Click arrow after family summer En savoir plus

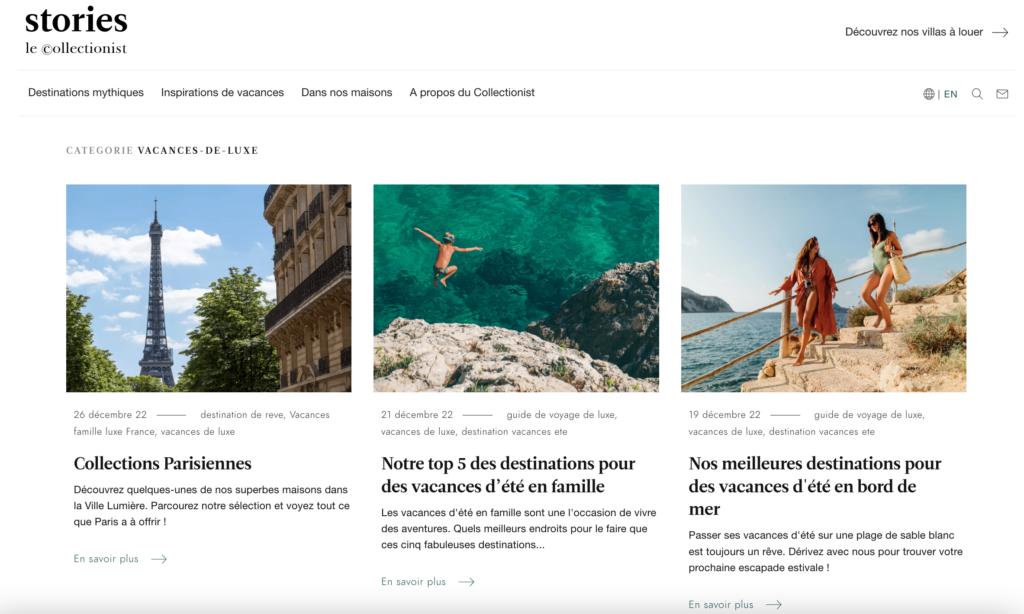click(x=466, y=582)
